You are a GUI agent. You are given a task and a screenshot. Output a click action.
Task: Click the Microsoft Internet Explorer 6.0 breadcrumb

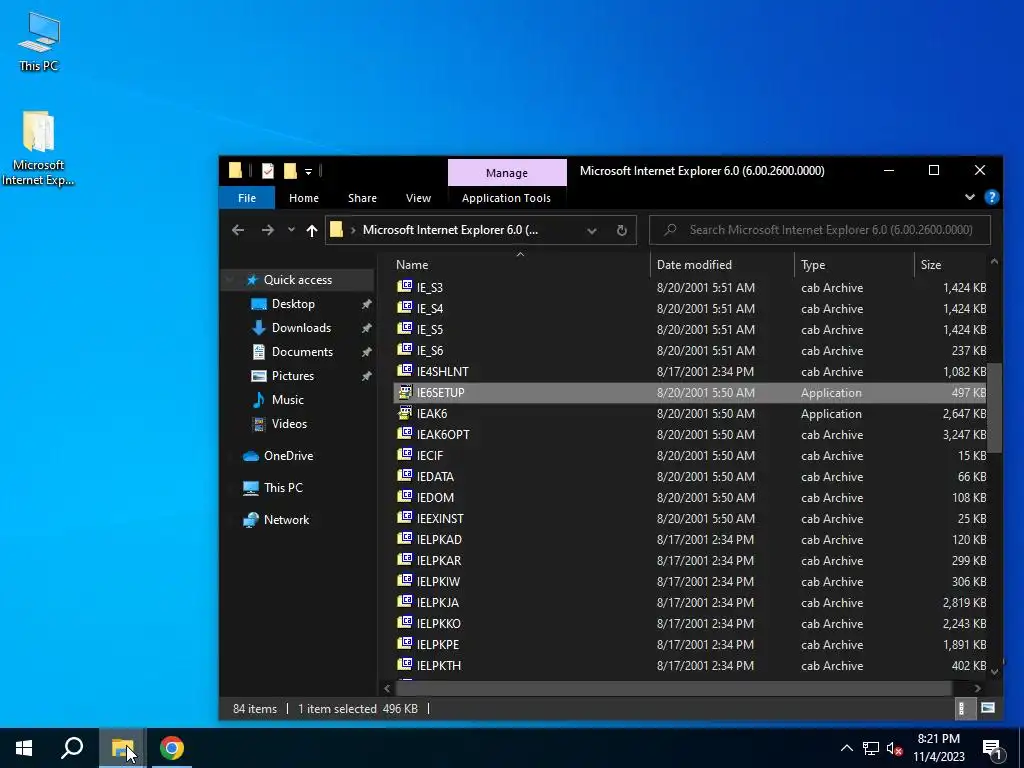click(x=450, y=230)
